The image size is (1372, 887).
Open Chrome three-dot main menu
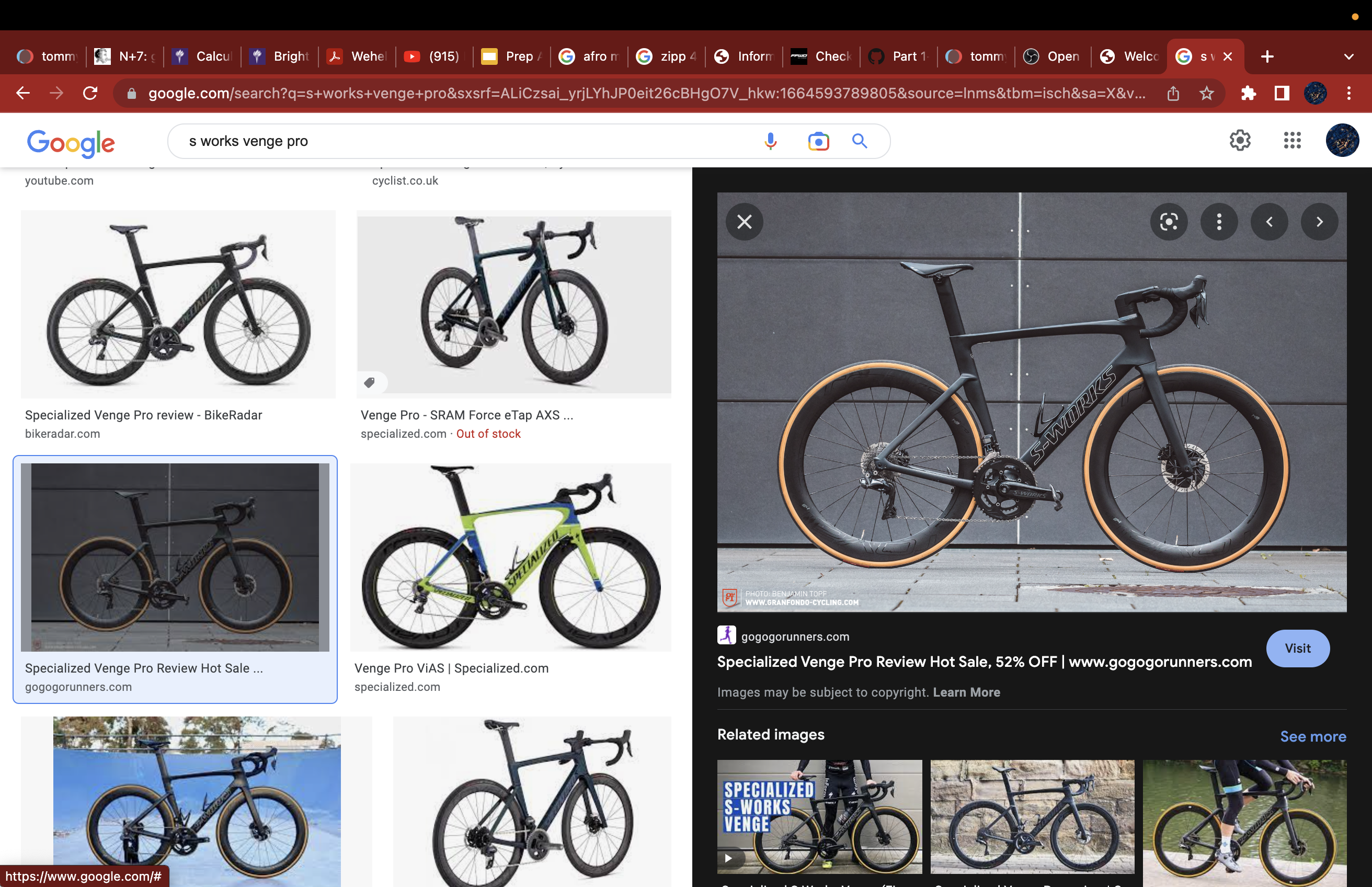click(x=1349, y=93)
